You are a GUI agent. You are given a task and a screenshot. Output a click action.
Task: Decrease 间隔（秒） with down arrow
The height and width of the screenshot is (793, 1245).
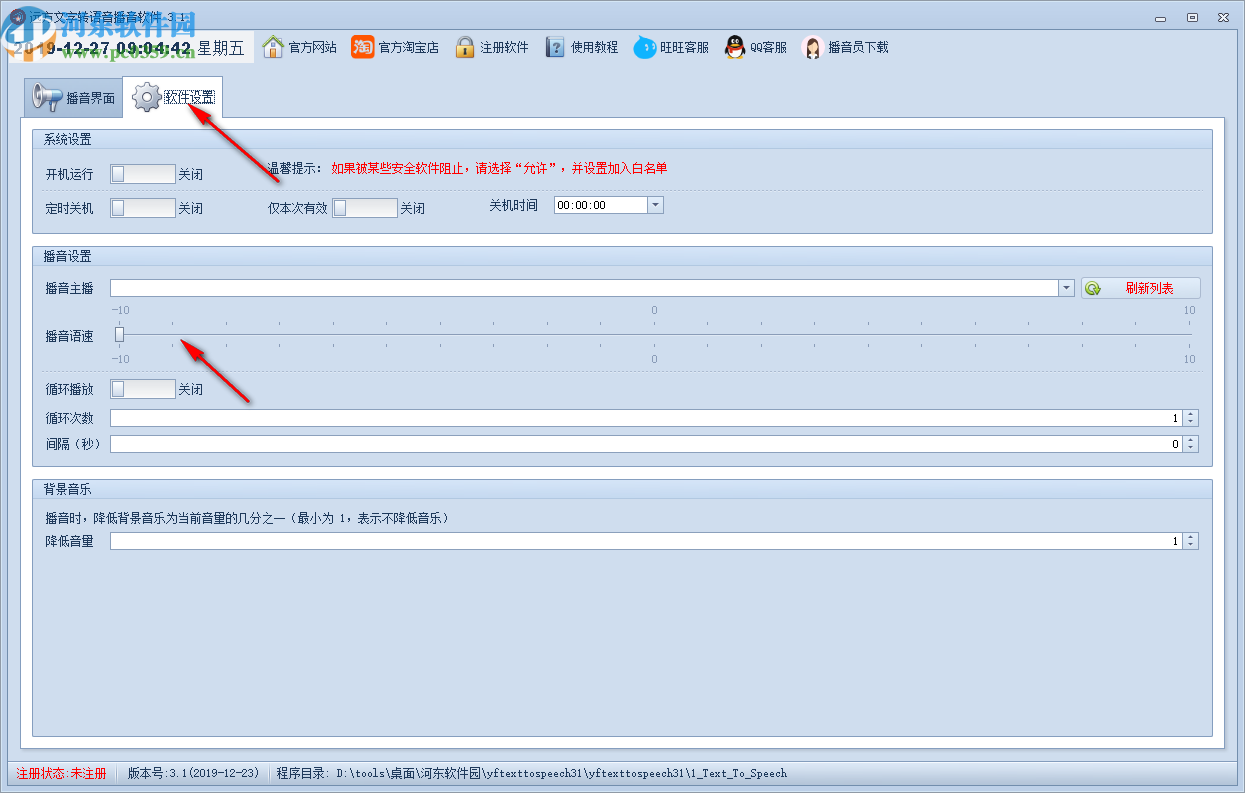[x=1191, y=448]
